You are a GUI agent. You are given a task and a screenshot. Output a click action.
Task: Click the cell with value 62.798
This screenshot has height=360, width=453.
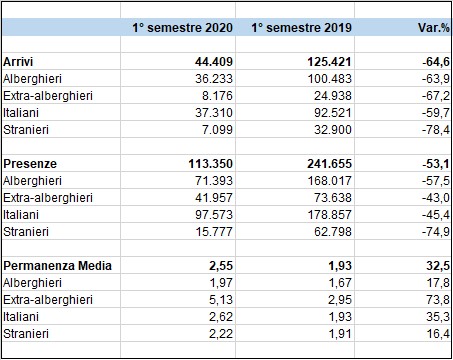(x=295, y=232)
